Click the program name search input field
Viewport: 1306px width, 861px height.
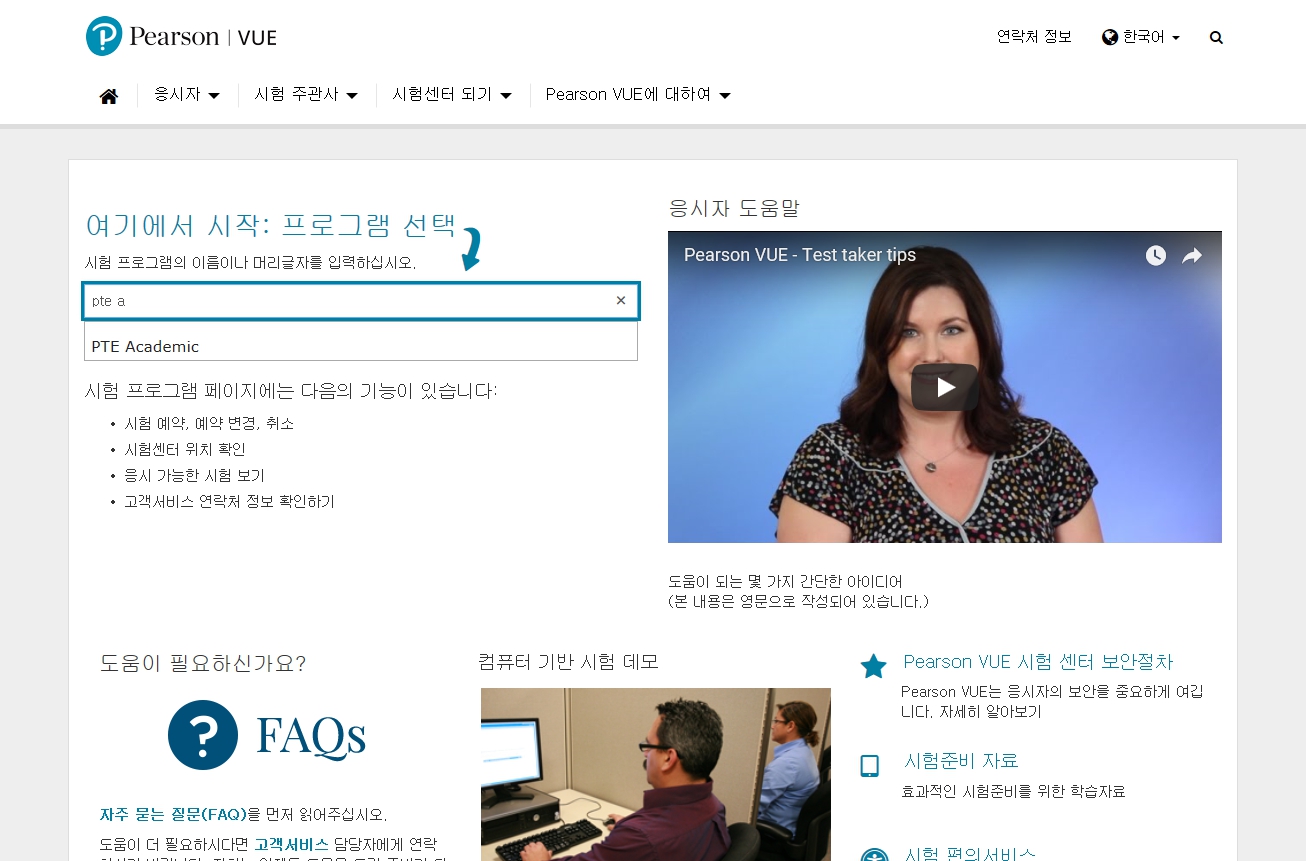[350, 301]
